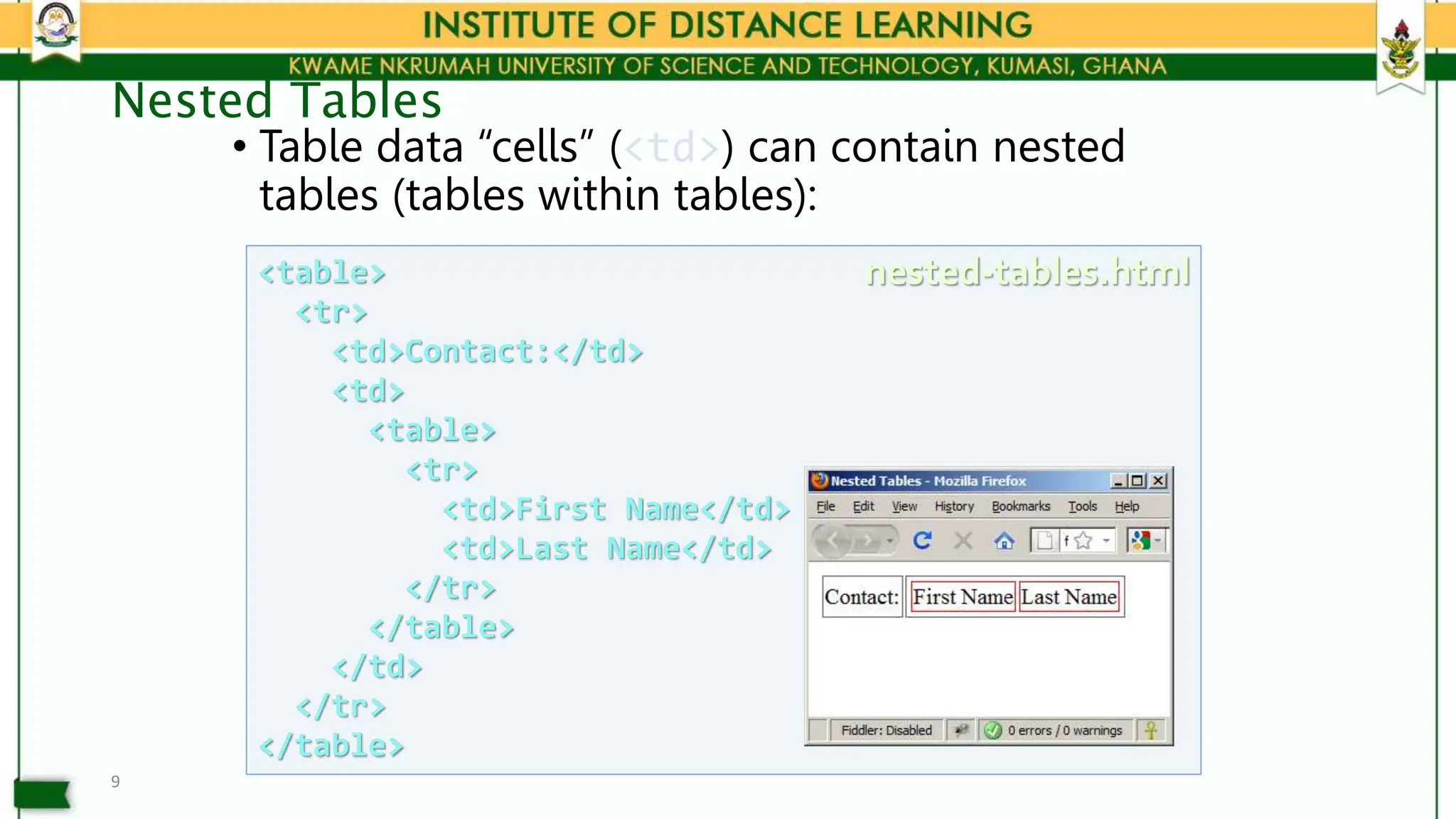
Task: Click the gray Stop loading X icon
Action: [963, 541]
